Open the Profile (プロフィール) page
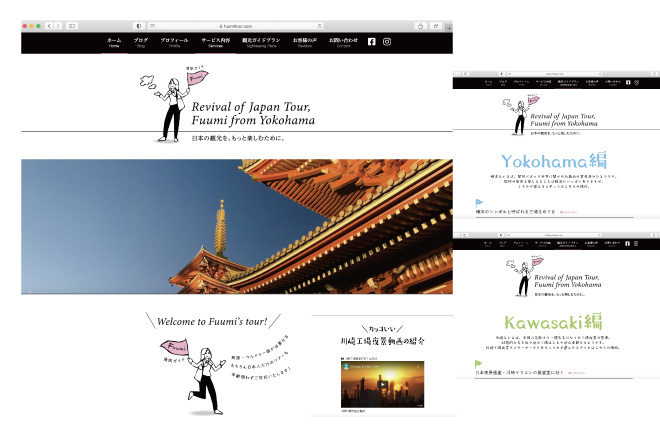This screenshot has height=440, width=660. [175, 42]
